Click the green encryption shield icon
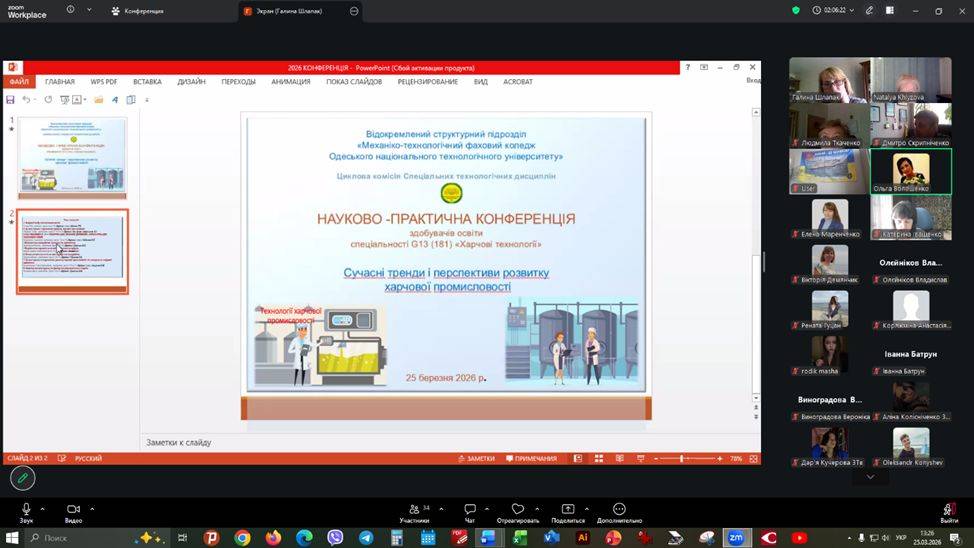The height and width of the screenshot is (548, 974). click(x=796, y=10)
